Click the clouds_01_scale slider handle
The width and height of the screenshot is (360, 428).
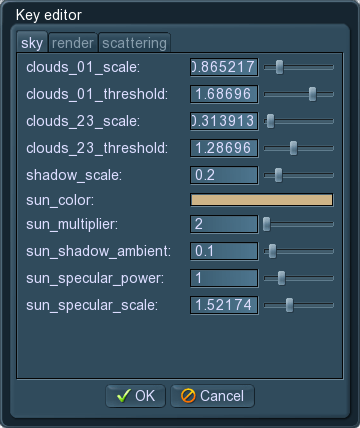pyautogui.click(x=279, y=67)
